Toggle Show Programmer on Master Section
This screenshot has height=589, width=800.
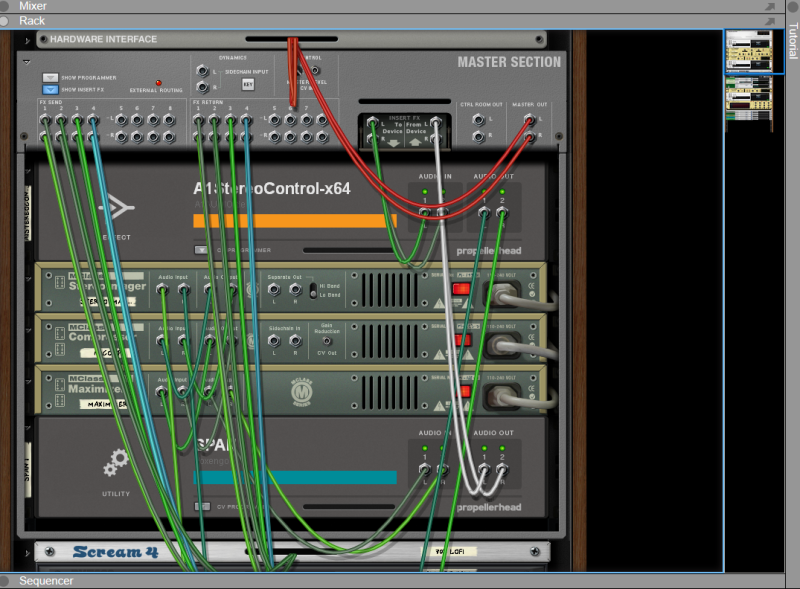pyautogui.click(x=50, y=78)
